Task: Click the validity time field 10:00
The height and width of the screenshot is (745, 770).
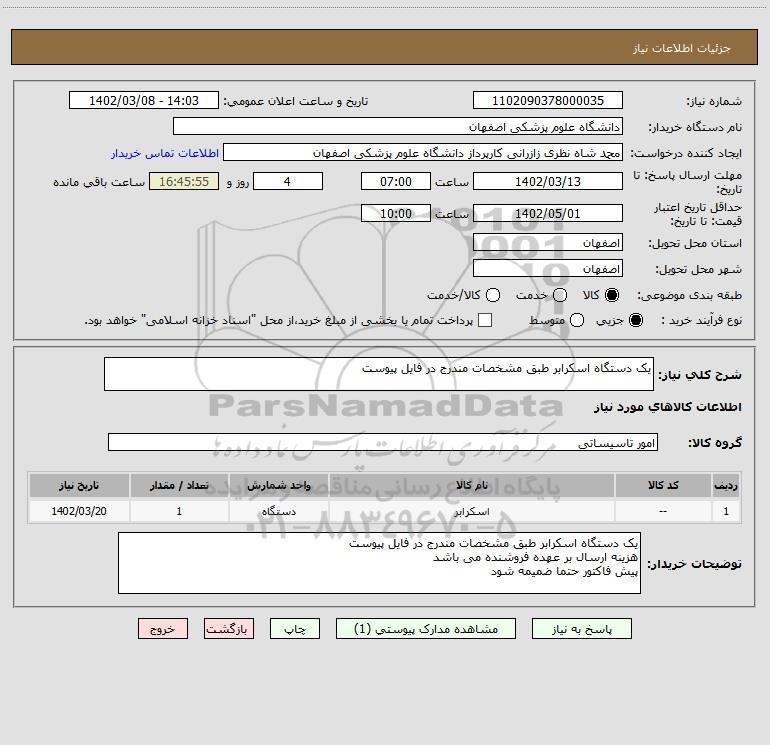Action: pyautogui.click(x=396, y=214)
